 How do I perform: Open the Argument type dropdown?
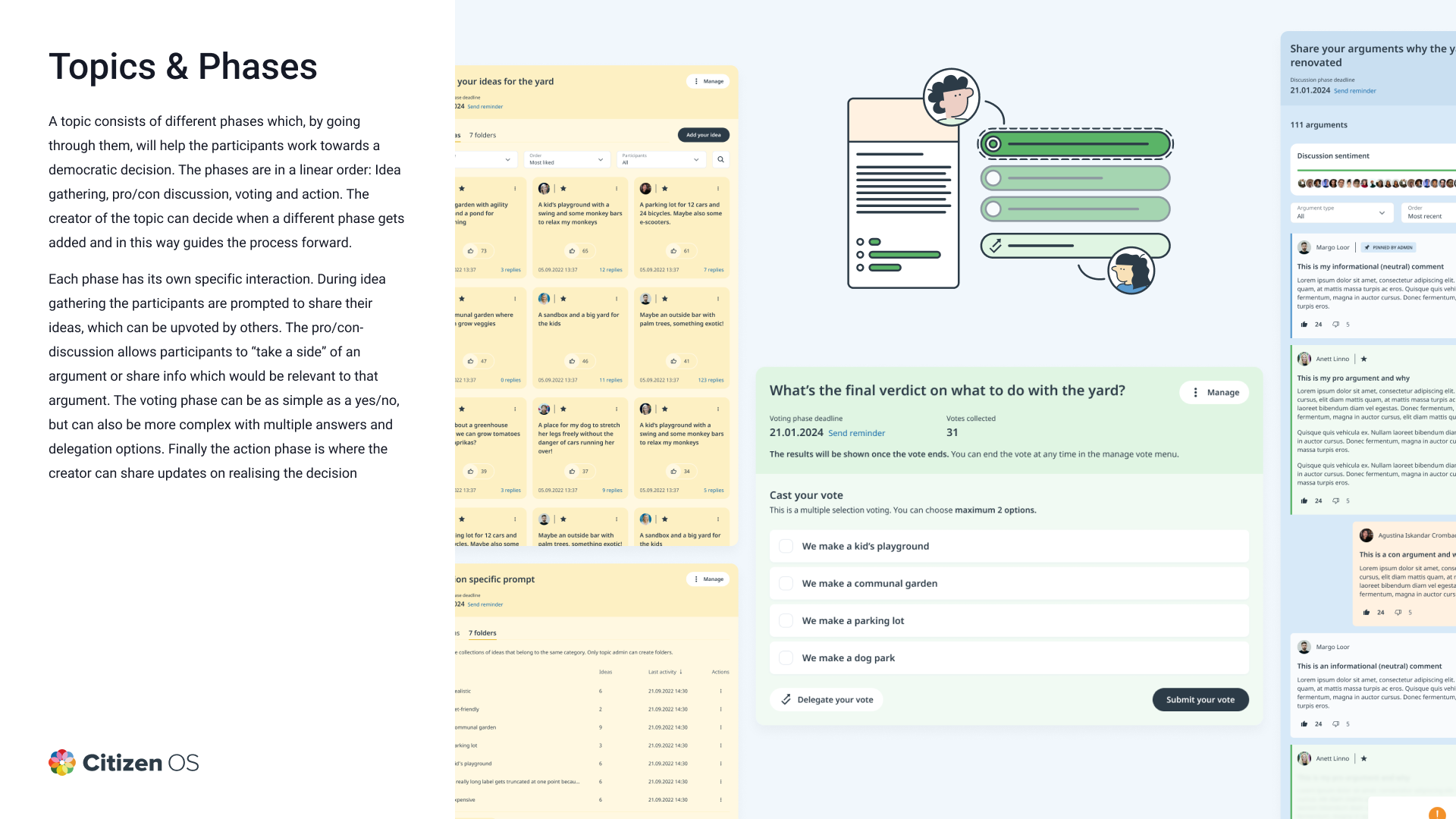click(x=1341, y=212)
